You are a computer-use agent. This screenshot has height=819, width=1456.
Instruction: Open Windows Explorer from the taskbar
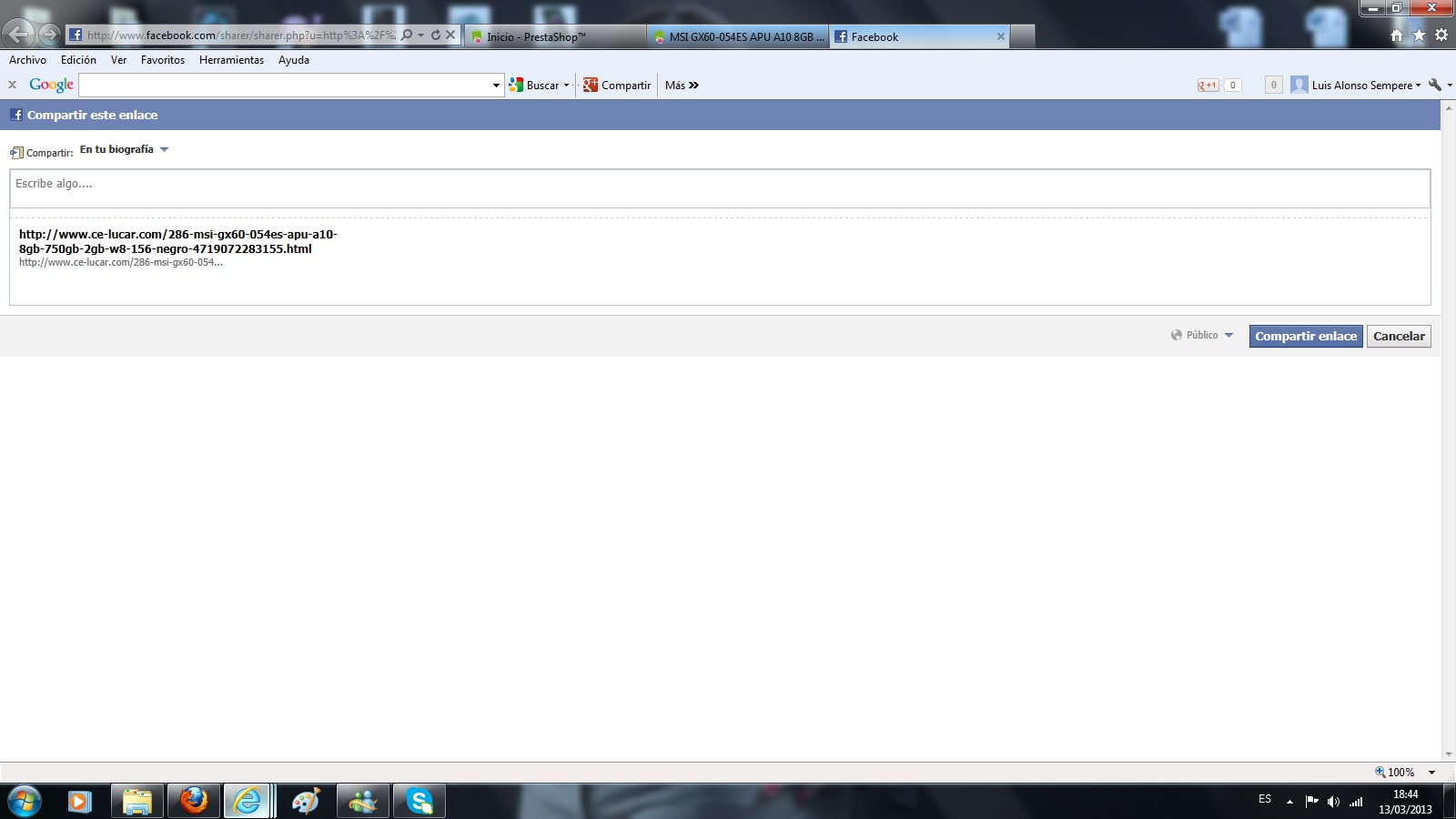coord(137,802)
